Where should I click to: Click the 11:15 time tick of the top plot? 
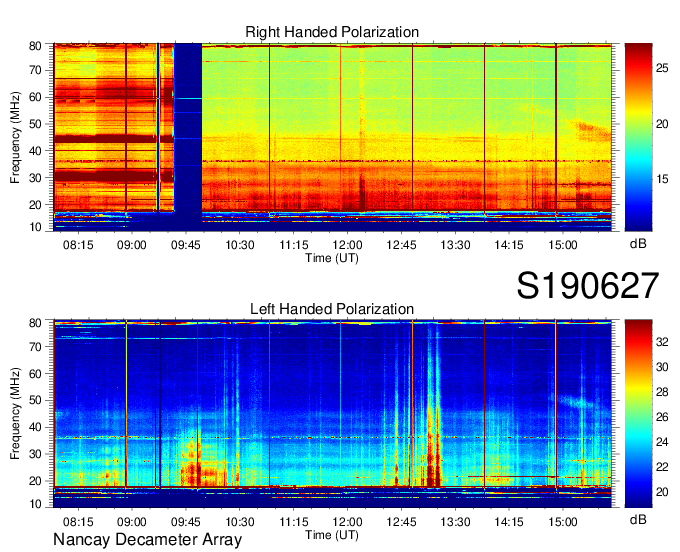click(x=294, y=245)
